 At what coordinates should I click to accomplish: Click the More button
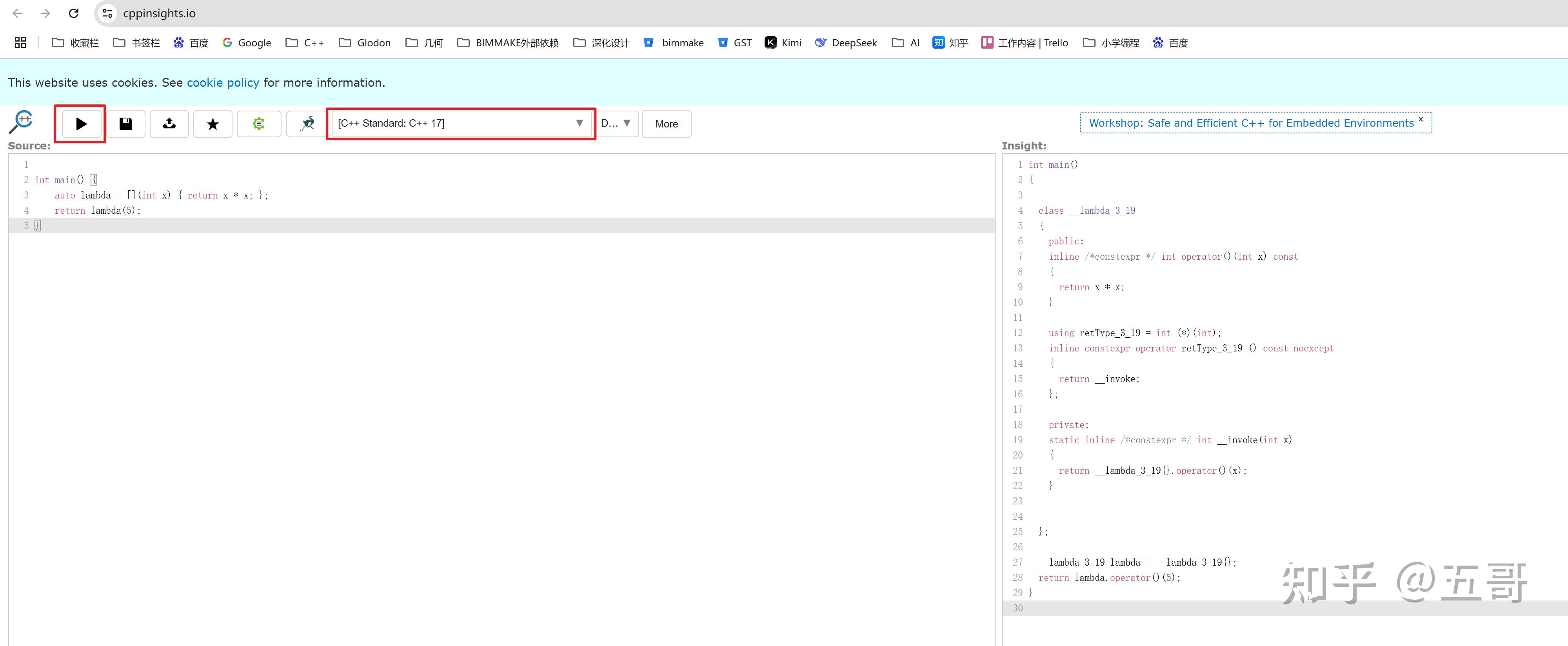pos(666,124)
